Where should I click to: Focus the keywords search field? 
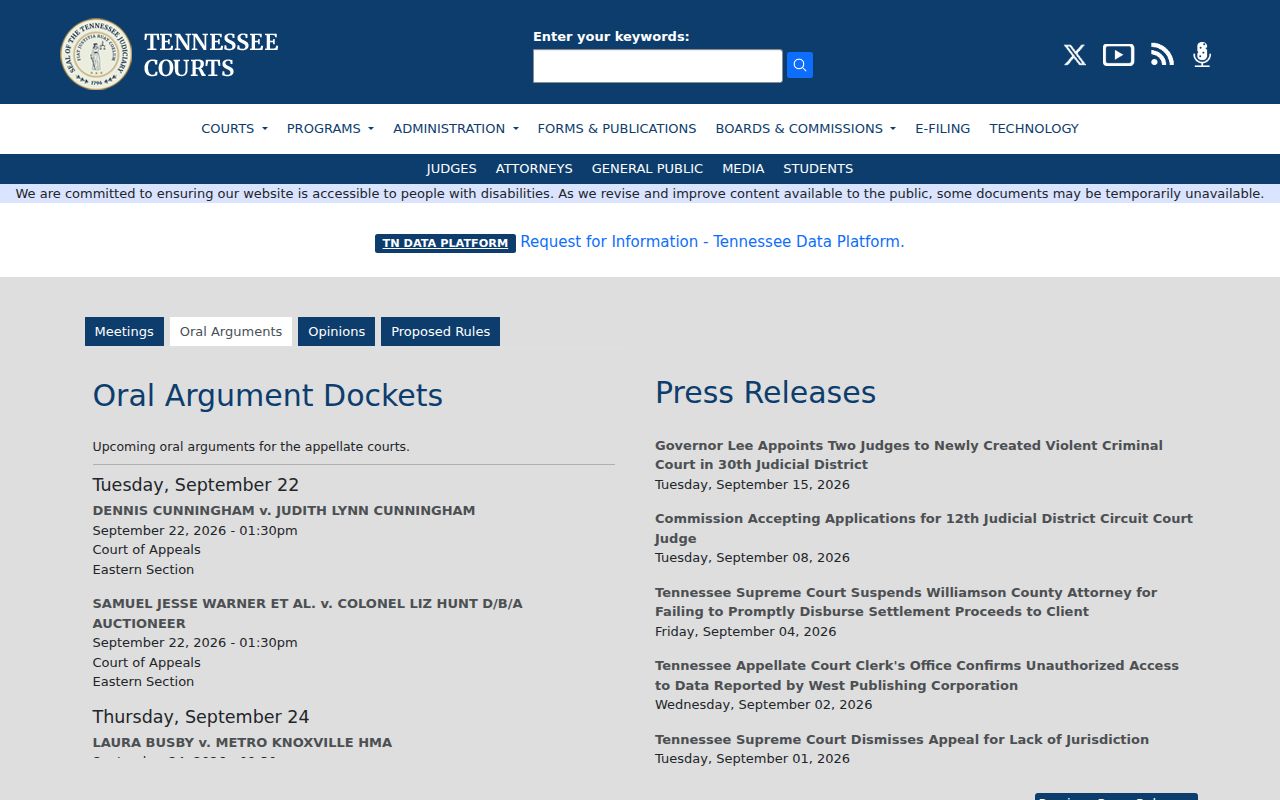click(x=658, y=66)
